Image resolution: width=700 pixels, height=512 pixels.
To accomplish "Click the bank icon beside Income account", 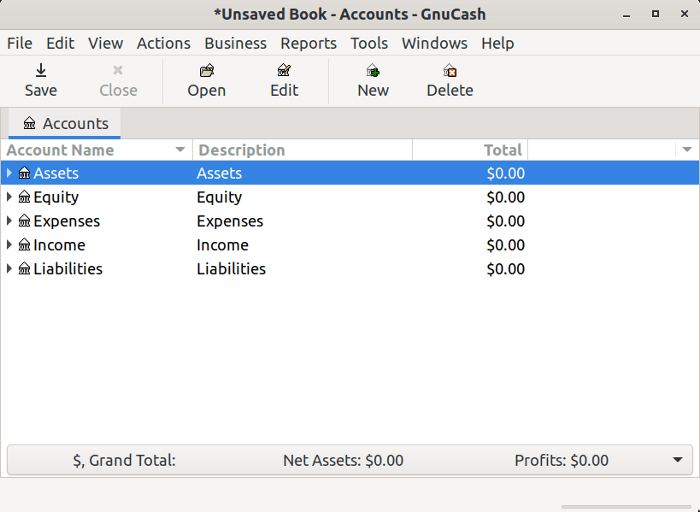I will (x=25, y=245).
